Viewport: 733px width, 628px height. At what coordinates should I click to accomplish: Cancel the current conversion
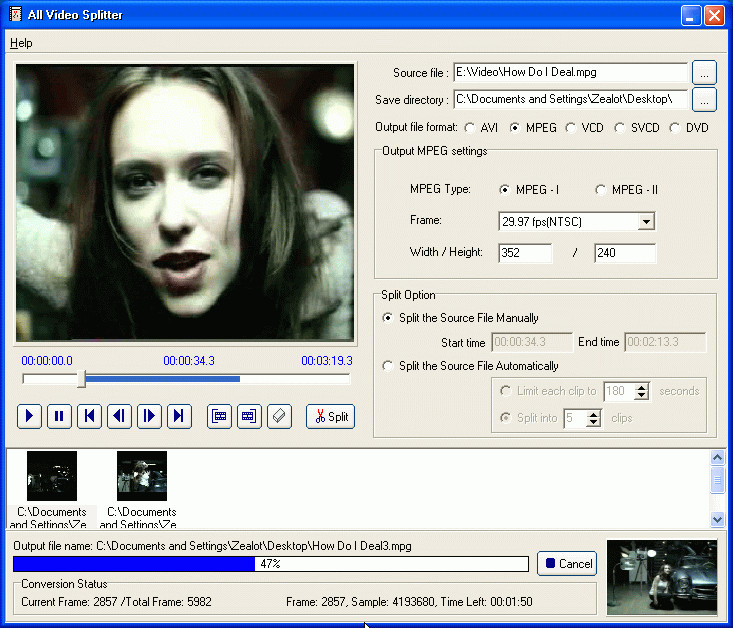pyautogui.click(x=567, y=563)
